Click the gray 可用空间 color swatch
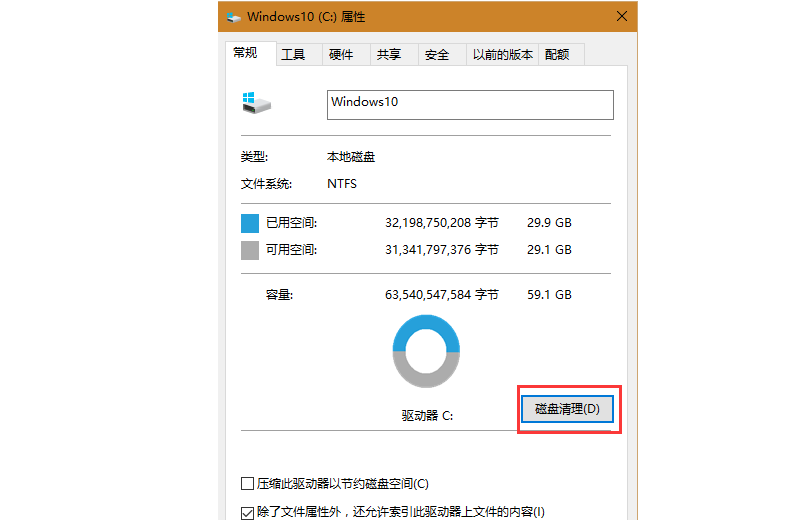This screenshot has width=798, height=520. [x=250, y=250]
